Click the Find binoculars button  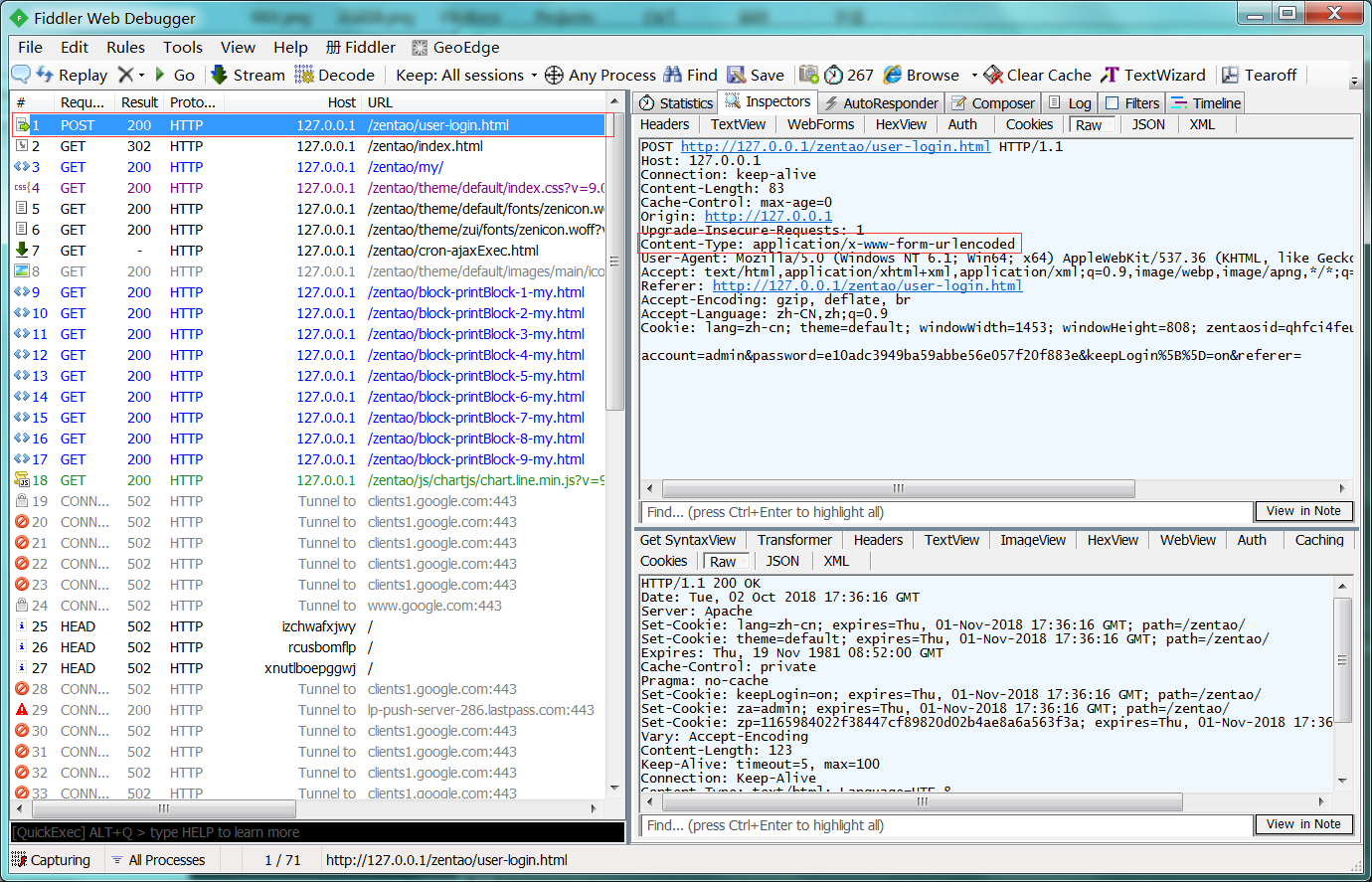click(x=690, y=75)
